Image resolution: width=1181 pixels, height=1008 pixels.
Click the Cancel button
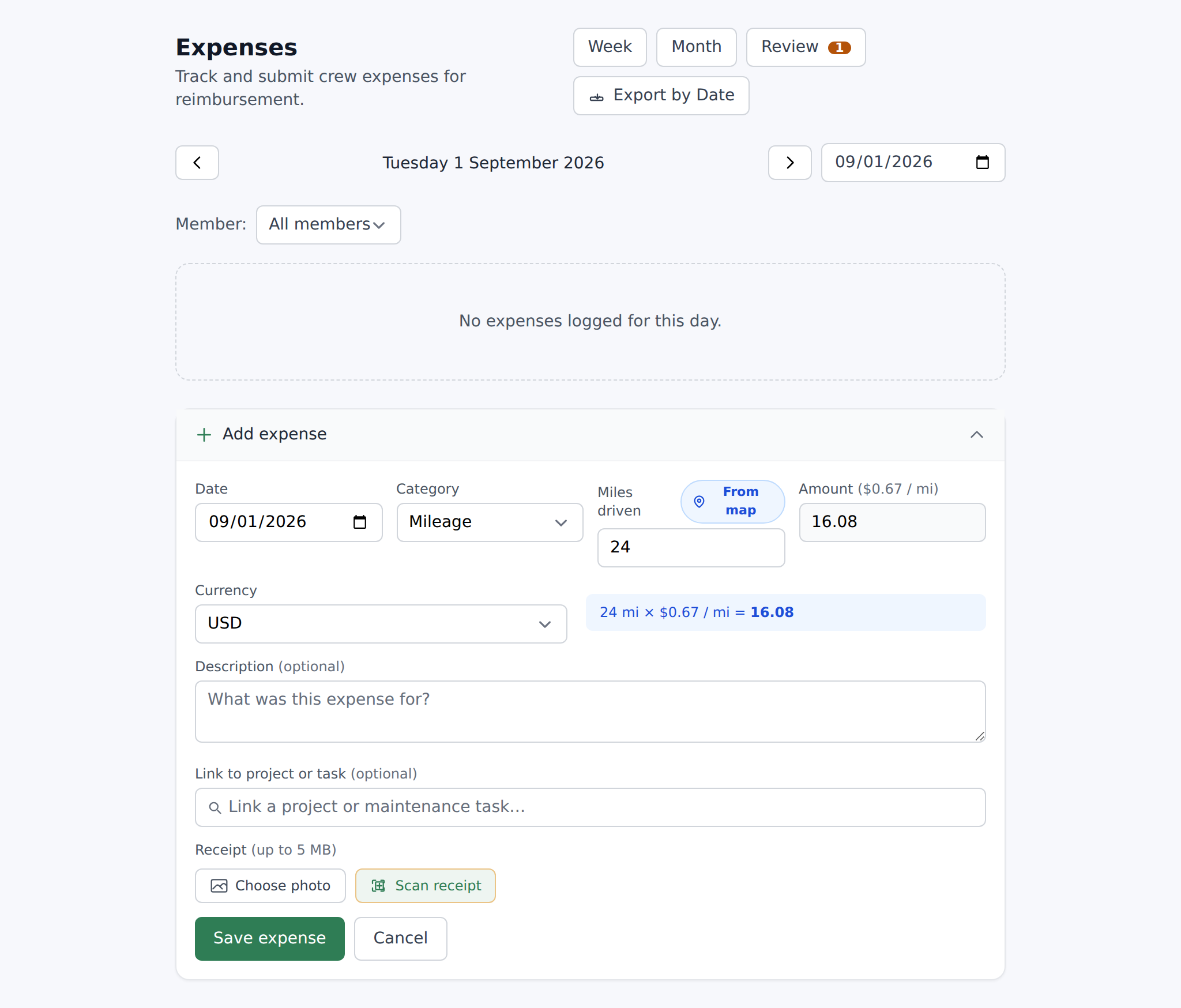(400, 939)
